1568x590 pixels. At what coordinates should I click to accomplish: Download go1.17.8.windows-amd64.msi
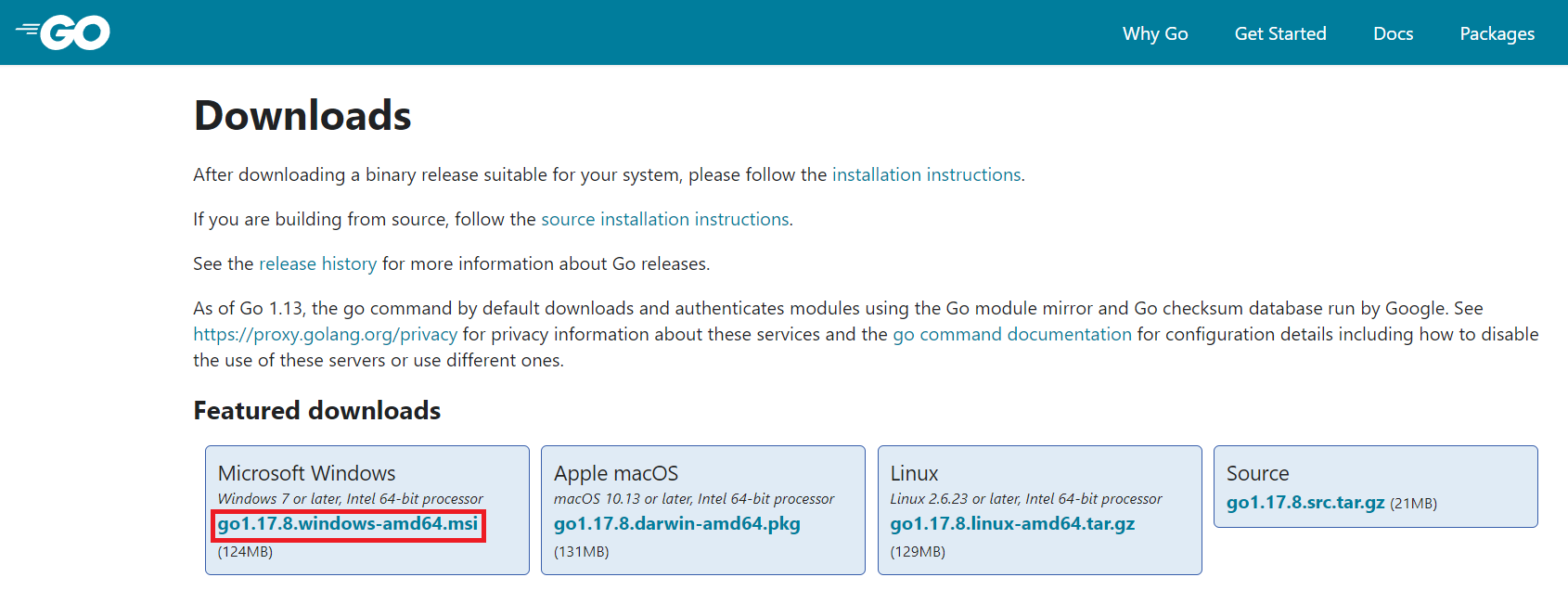pos(348,524)
